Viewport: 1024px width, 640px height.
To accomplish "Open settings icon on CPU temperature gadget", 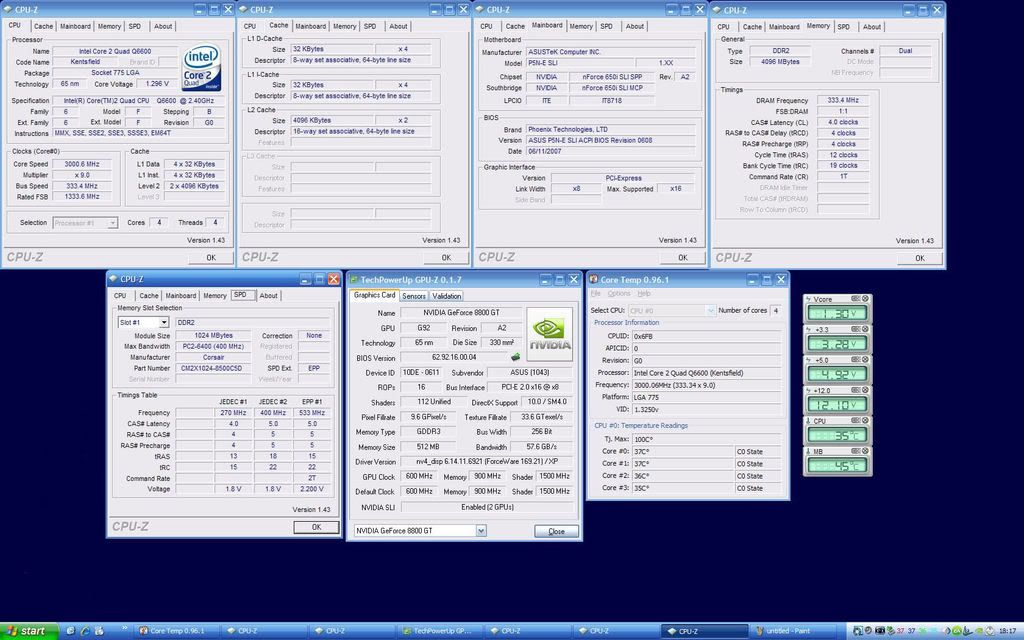I will pos(856,421).
